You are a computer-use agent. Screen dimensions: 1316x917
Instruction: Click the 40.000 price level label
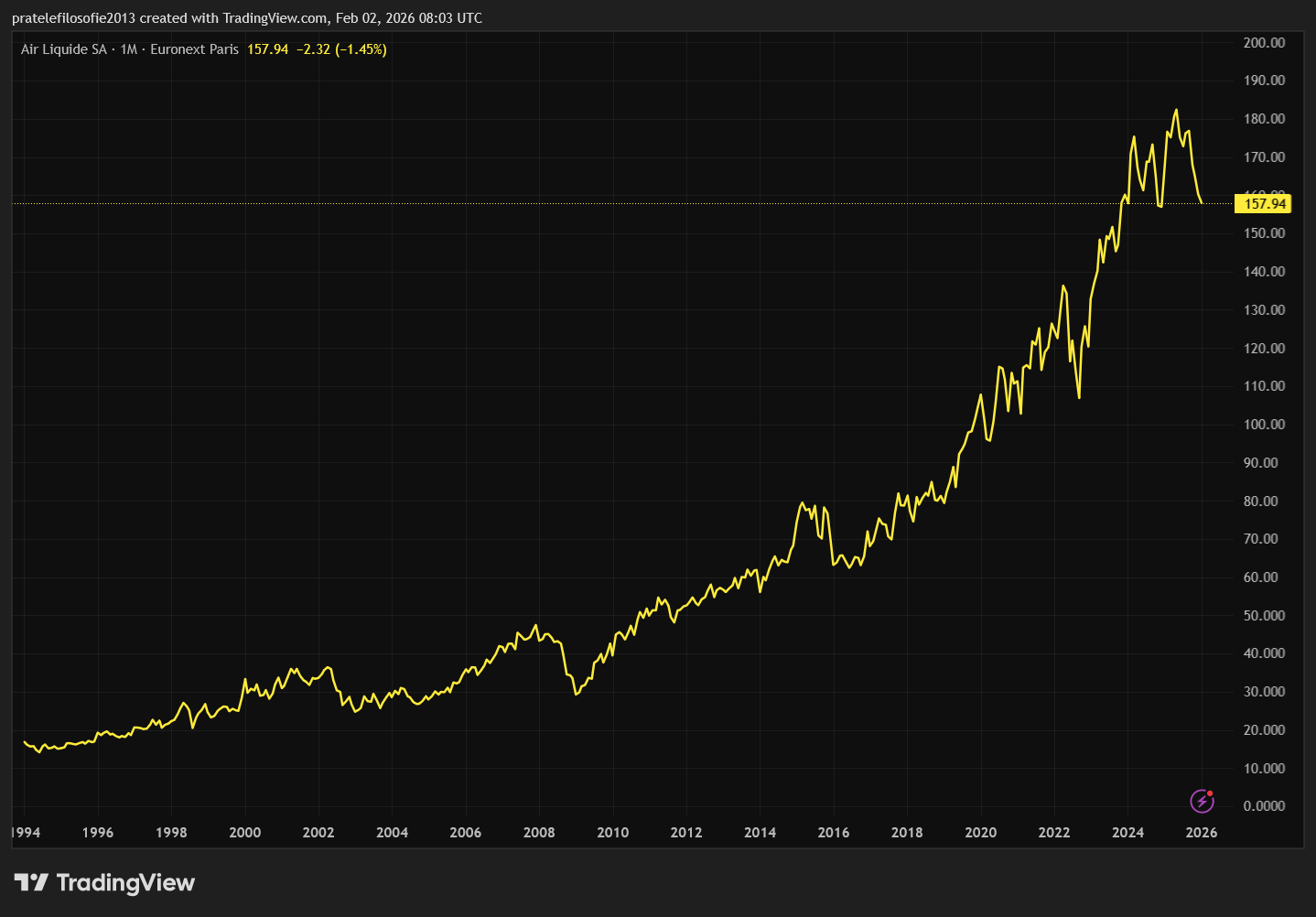pos(1264,653)
